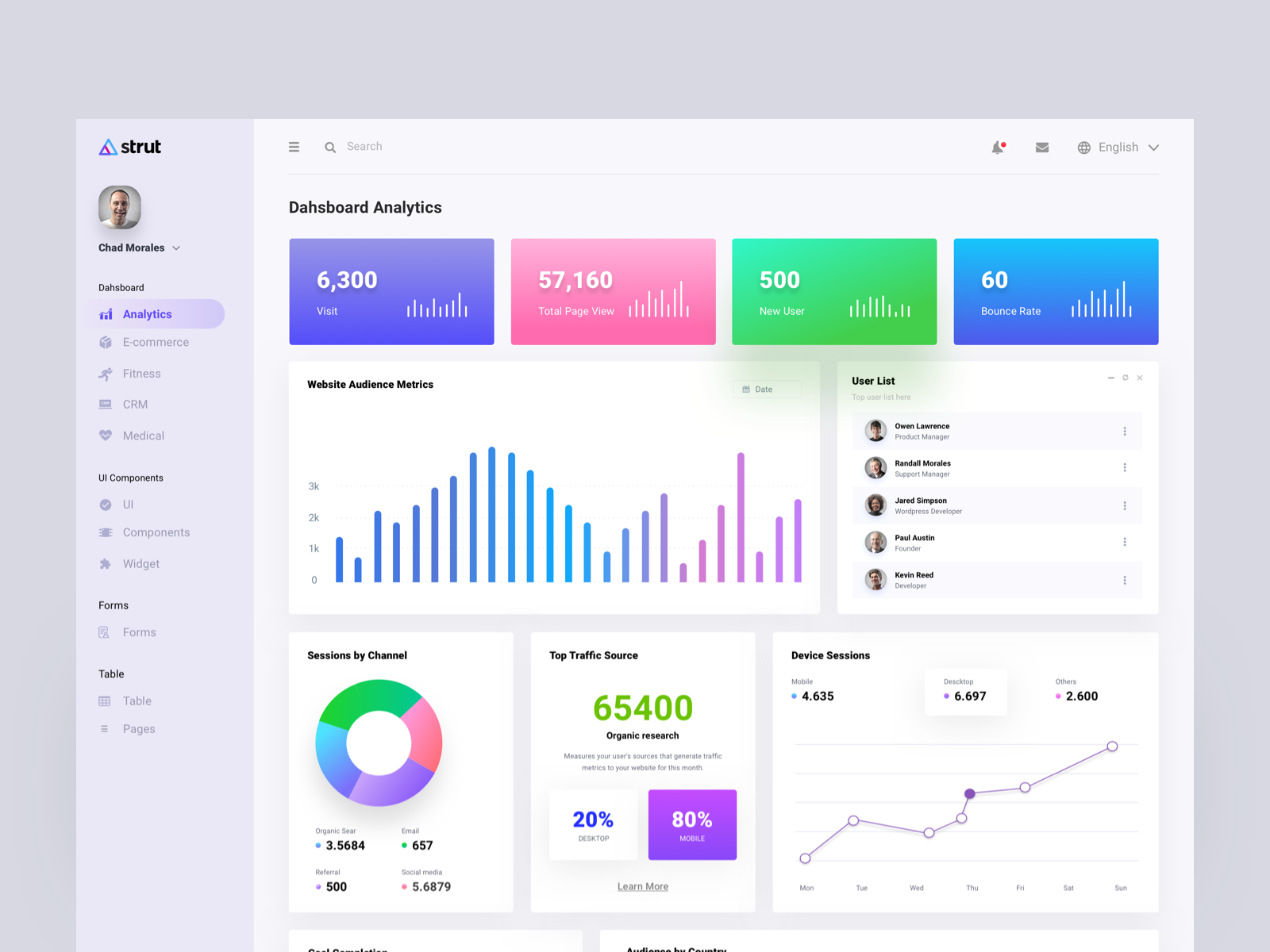The height and width of the screenshot is (952, 1270).
Task: Click Jared Simpson's avatar
Action: pos(876,505)
